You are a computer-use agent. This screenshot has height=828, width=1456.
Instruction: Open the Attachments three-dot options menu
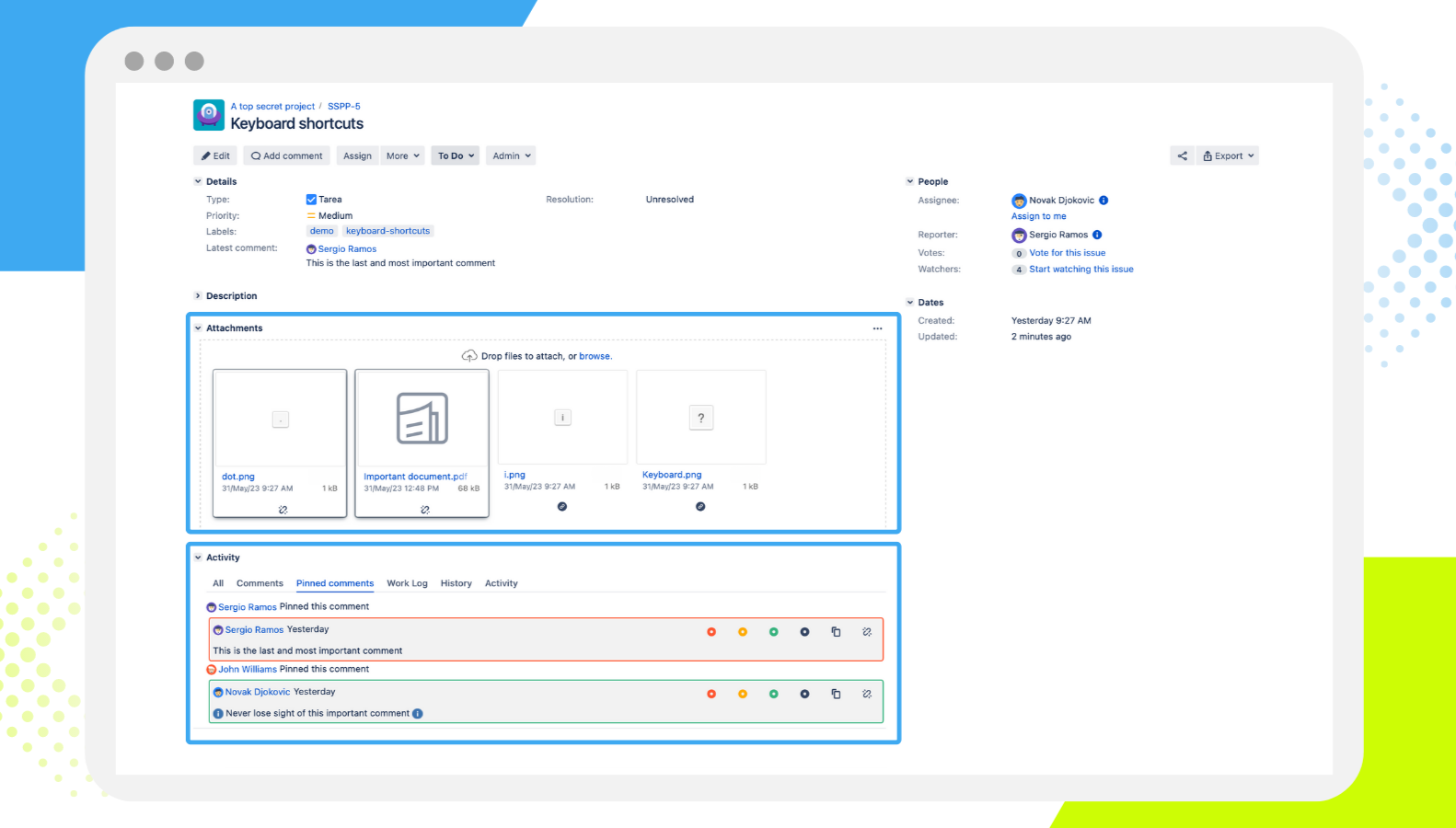[x=877, y=328]
